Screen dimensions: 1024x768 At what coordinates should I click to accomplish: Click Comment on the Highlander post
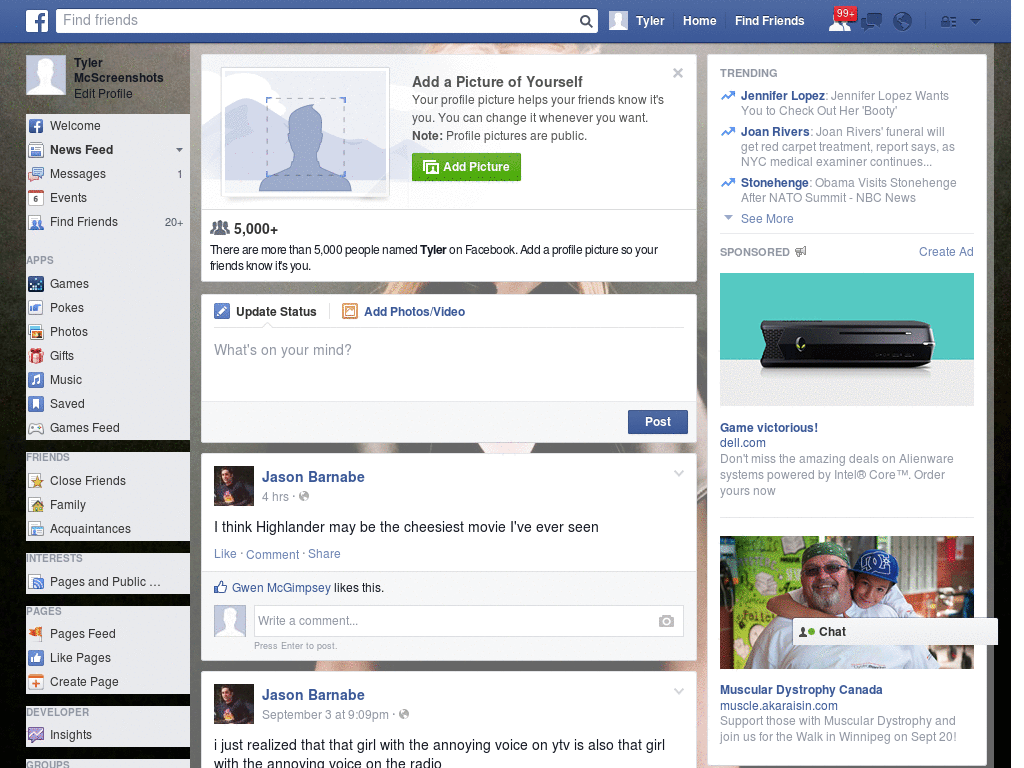272,554
